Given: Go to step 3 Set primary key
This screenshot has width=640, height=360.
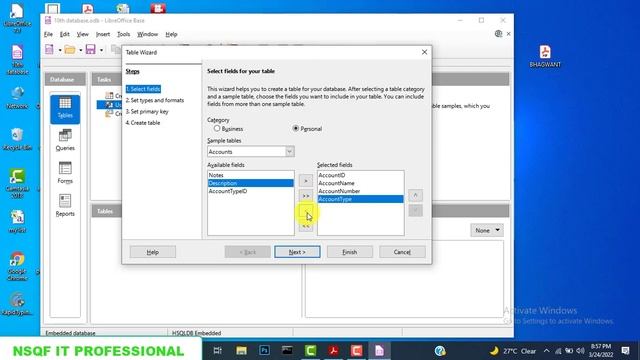Looking at the screenshot, I should pos(147,111).
